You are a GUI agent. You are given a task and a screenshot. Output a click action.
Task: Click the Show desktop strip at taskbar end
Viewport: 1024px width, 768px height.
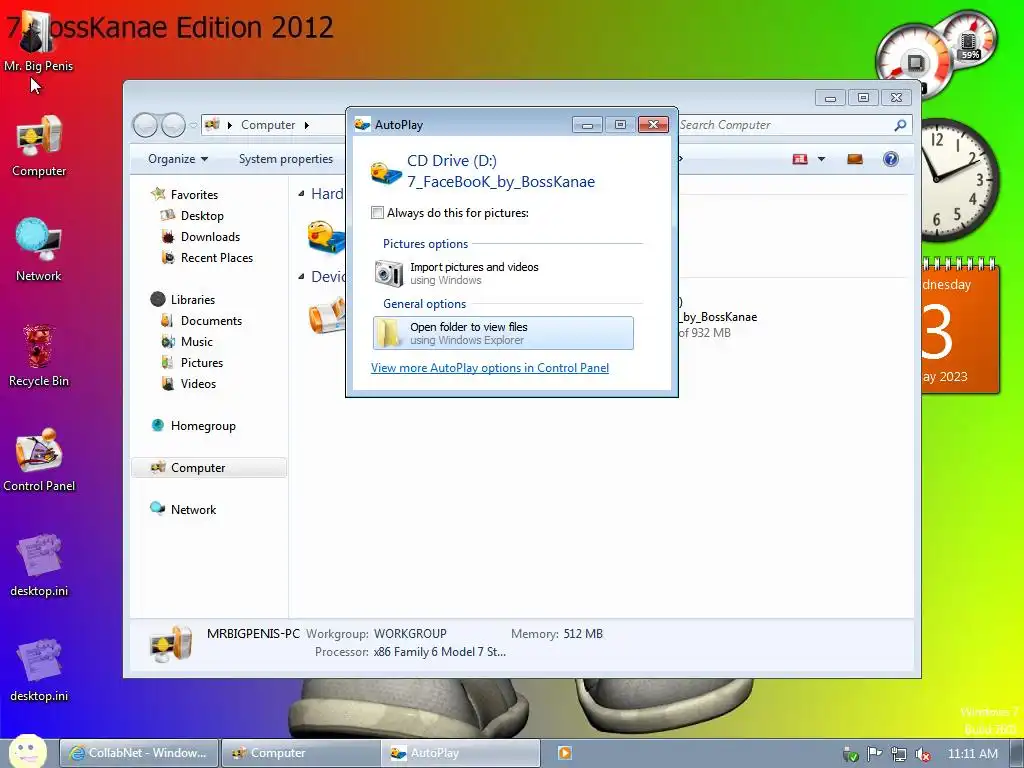tap(1017, 753)
